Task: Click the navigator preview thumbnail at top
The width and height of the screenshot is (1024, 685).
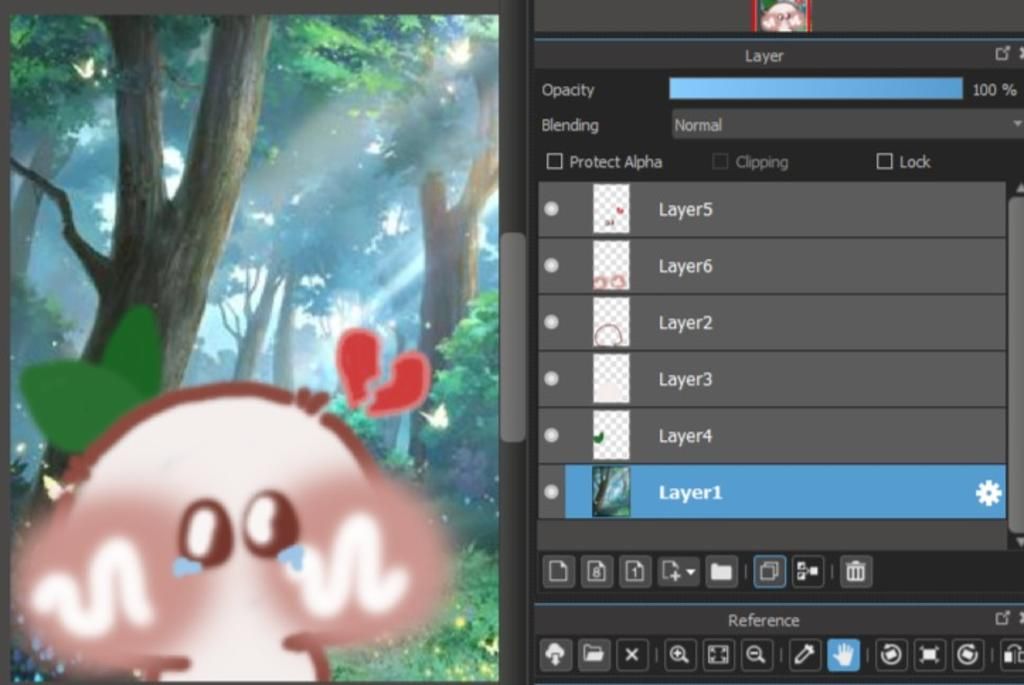Action: tap(782, 15)
